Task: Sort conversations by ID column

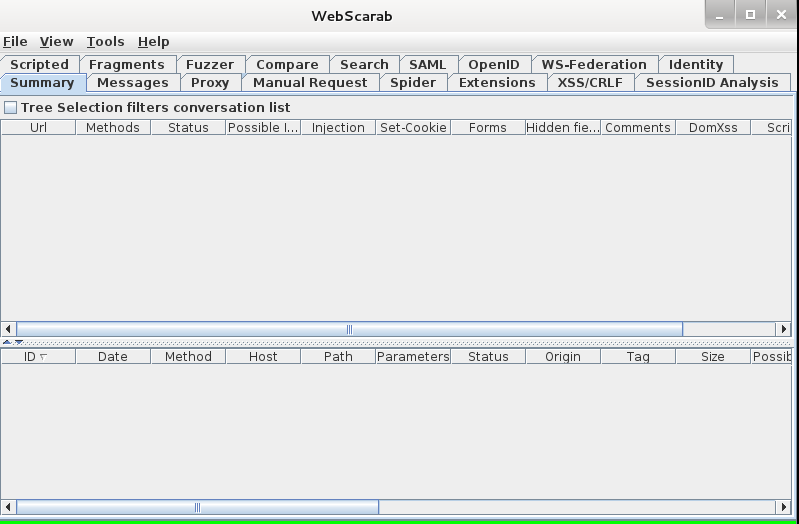Action: click(x=38, y=356)
